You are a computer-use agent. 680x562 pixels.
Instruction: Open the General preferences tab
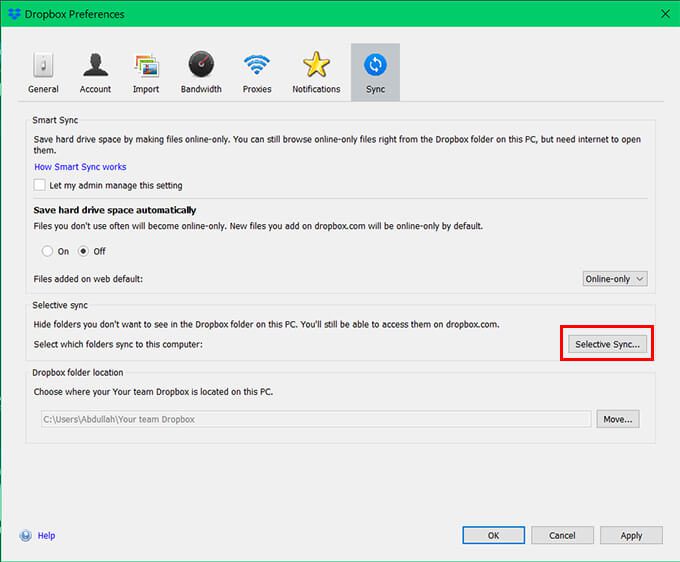click(x=43, y=72)
